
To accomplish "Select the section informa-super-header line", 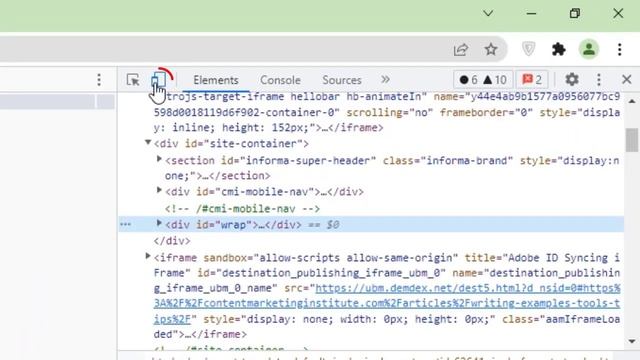I will pyautogui.click(x=392, y=168).
